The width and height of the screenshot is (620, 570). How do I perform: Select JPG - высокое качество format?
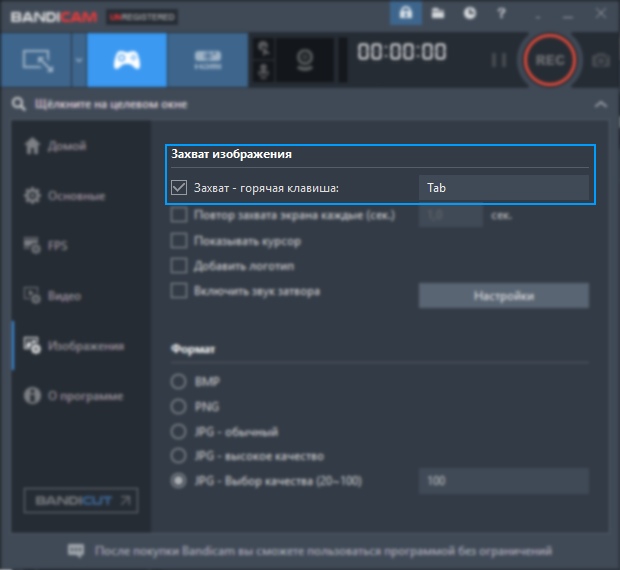click(178, 456)
